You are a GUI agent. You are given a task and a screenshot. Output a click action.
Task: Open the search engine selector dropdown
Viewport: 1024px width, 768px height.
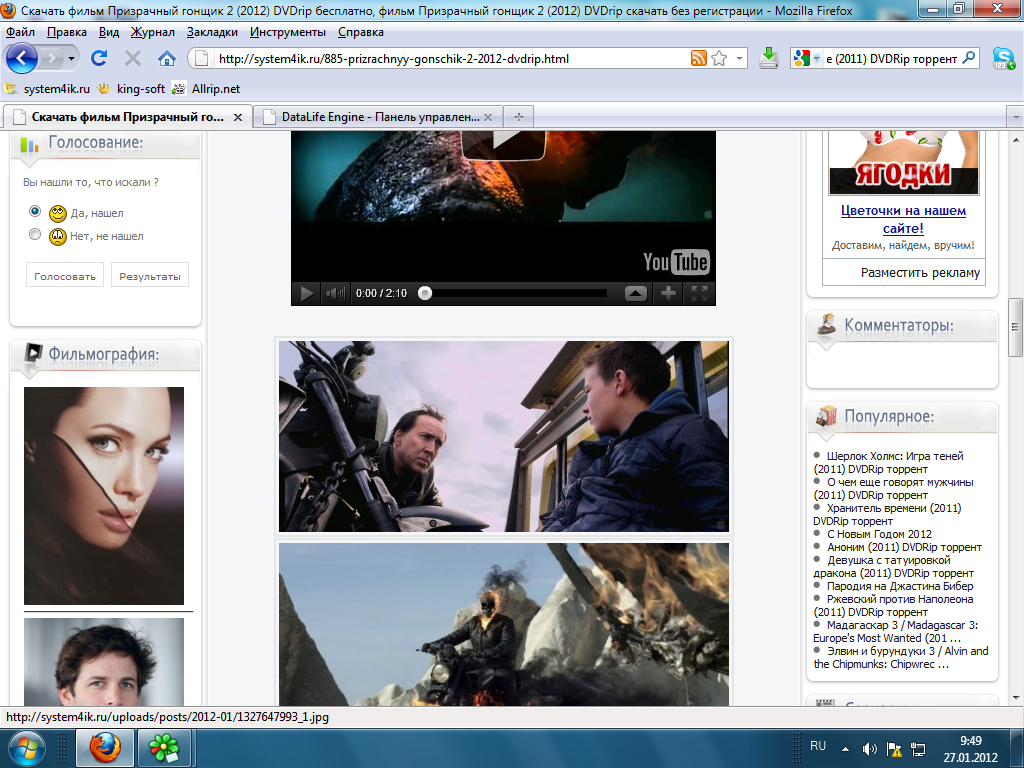pos(816,59)
